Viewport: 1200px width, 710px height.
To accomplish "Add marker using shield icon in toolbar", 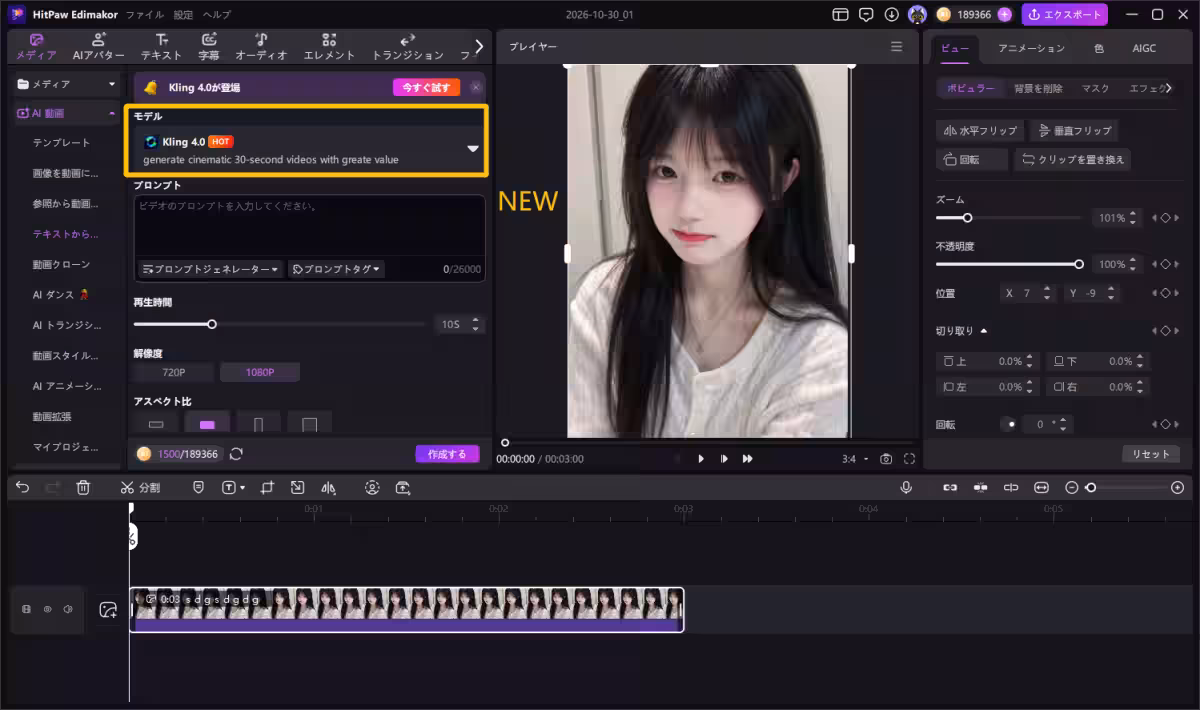I will pyautogui.click(x=198, y=487).
